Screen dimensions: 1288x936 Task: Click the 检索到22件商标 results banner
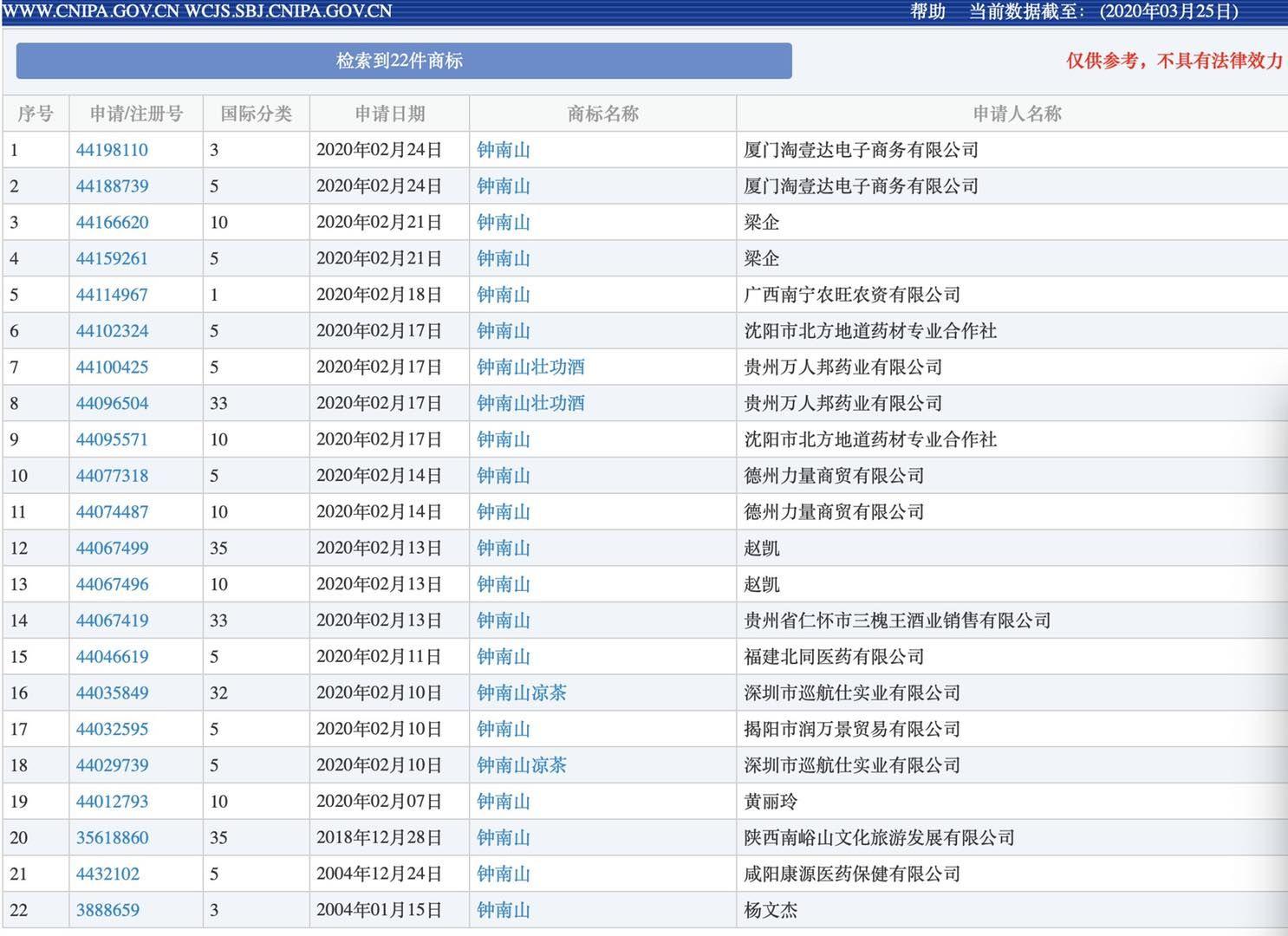pyautogui.click(x=404, y=61)
